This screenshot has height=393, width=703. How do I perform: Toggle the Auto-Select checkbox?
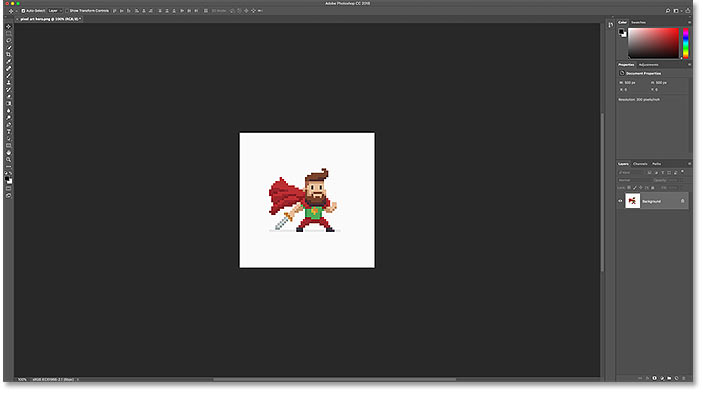coord(23,11)
